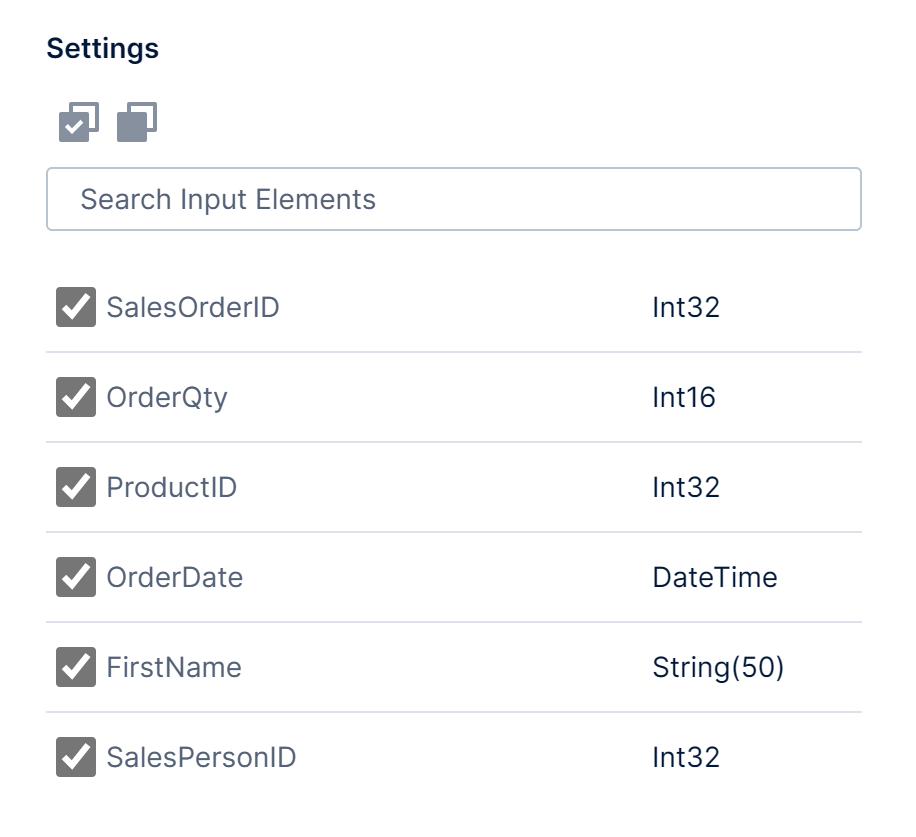916x837 pixels.
Task: Click the Settings heading
Action: pyautogui.click(x=104, y=47)
